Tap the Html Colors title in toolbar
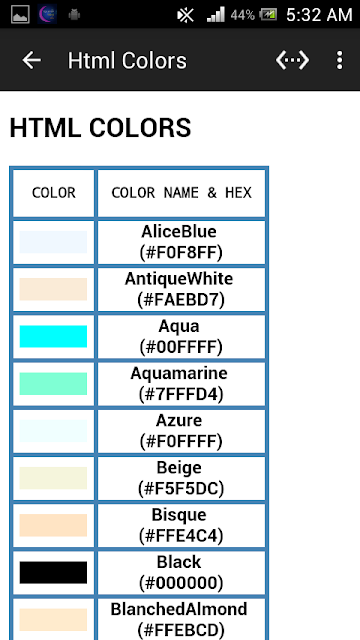This screenshot has width=360, height=640. pos(127,61)
